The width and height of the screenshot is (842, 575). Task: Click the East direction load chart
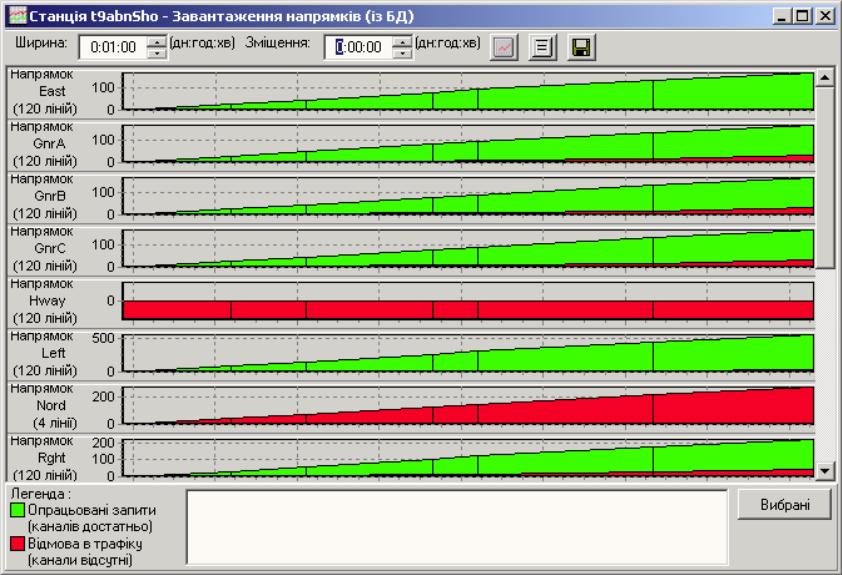point(468,91)
